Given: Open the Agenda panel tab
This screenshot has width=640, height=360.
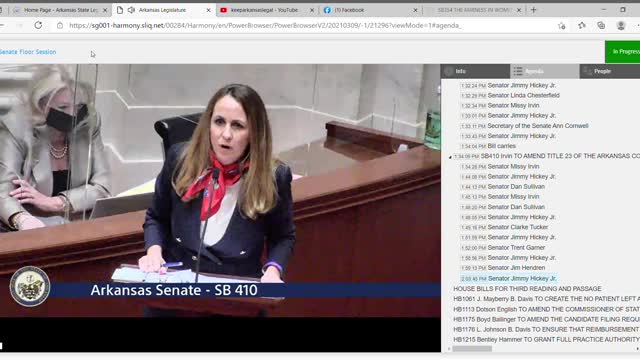Looking at the screenshot, I should 544,71.
